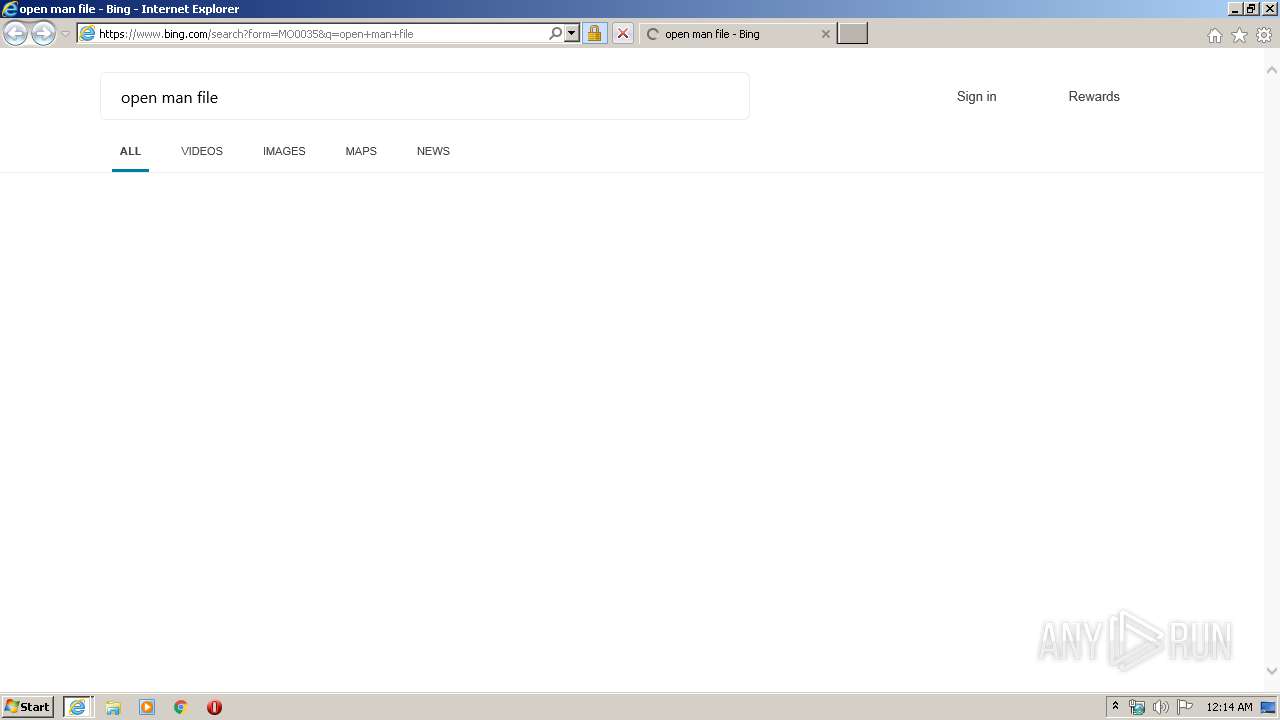The height and width of the screenshot is (720, 1280).
Task: Click the Bing search box
Action: pos(425,97)
